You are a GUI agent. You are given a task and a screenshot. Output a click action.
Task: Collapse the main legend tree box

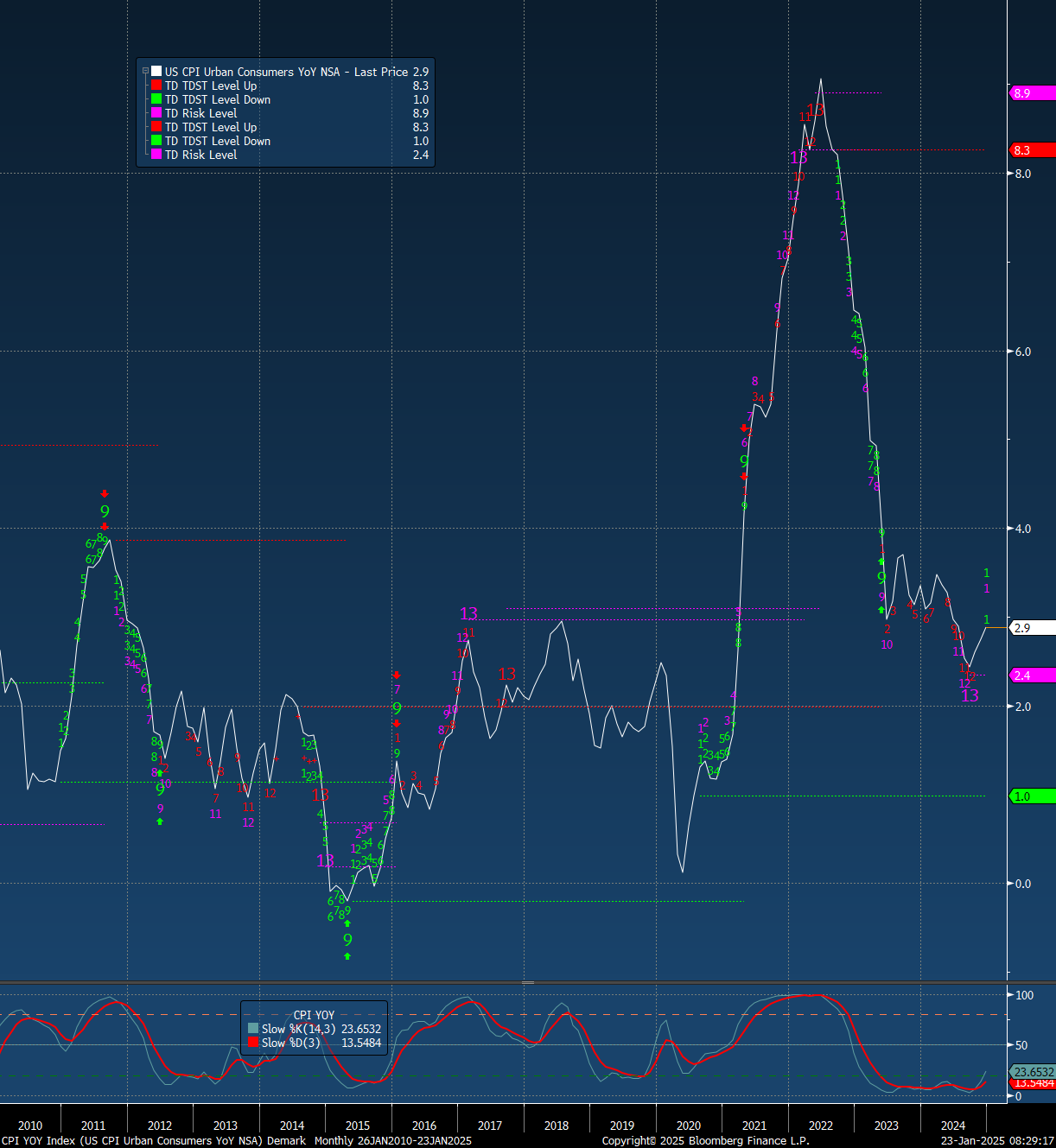pos(145,72)
